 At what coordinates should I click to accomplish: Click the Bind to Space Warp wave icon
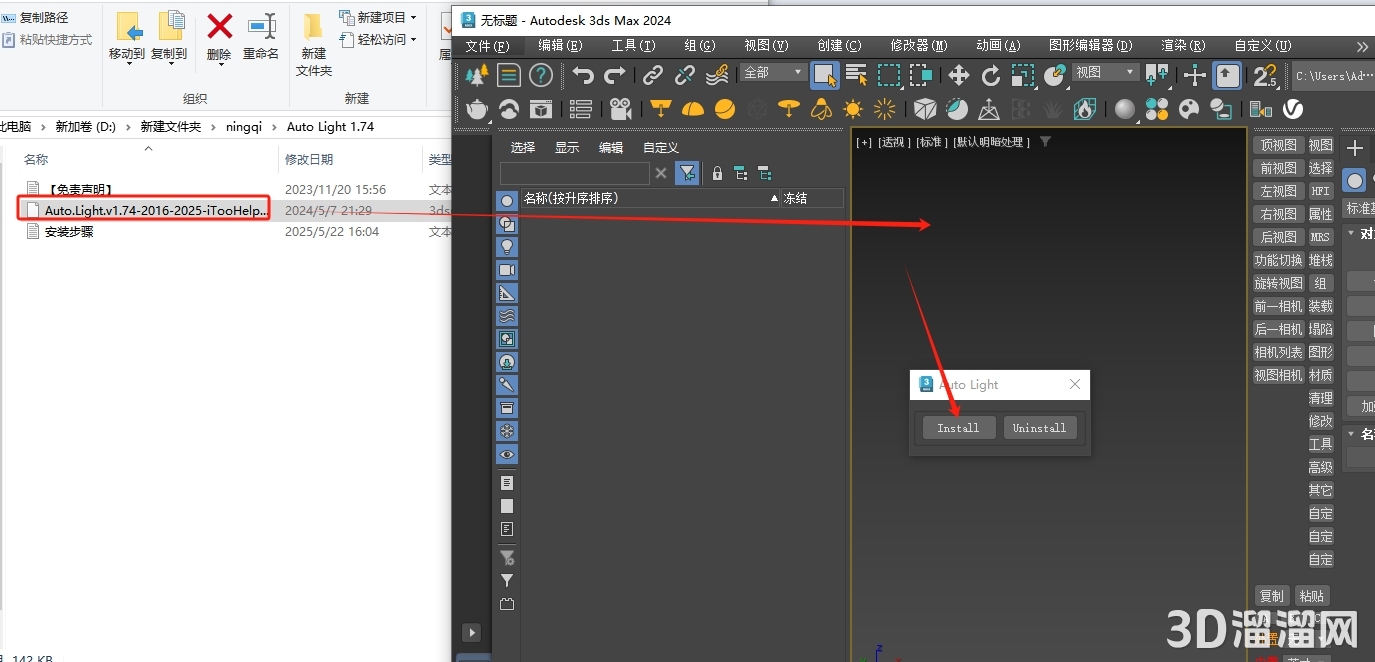(x=717, y=75)
